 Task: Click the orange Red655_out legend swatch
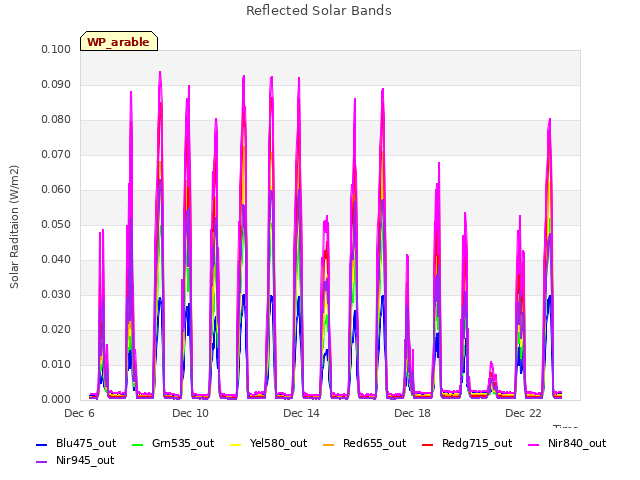329,445
